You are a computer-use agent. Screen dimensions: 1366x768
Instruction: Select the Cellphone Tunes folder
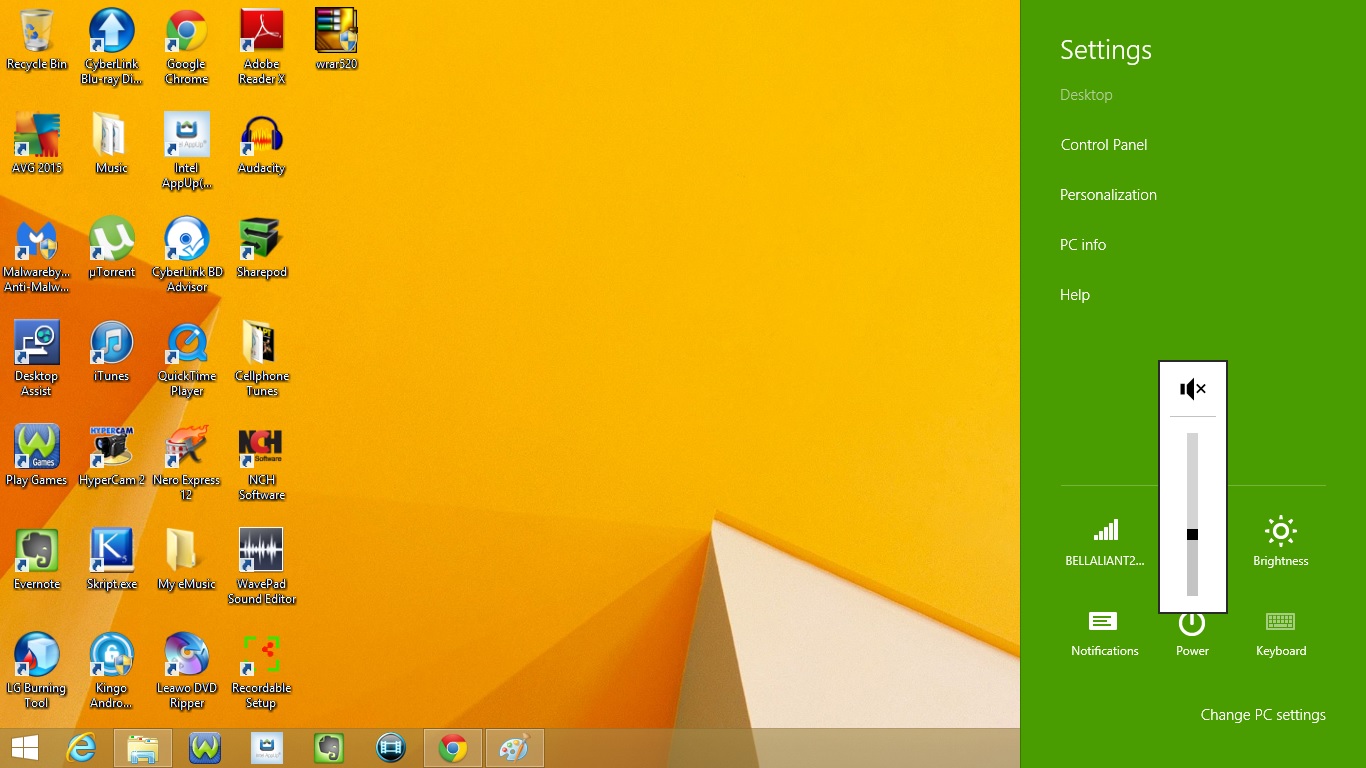point(262,359)
